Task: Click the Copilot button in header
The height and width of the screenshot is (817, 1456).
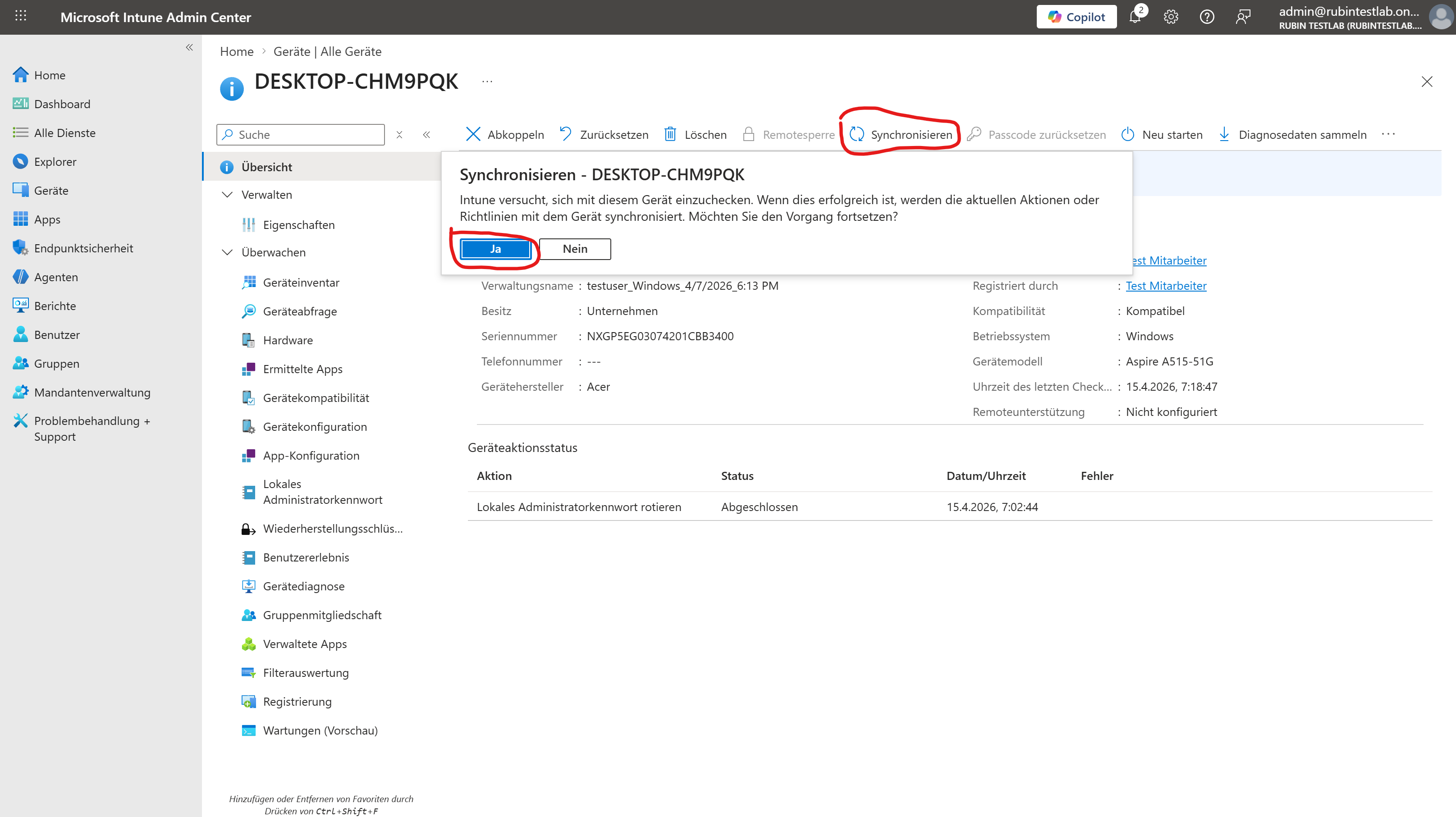Action: tap(1076, 17)
